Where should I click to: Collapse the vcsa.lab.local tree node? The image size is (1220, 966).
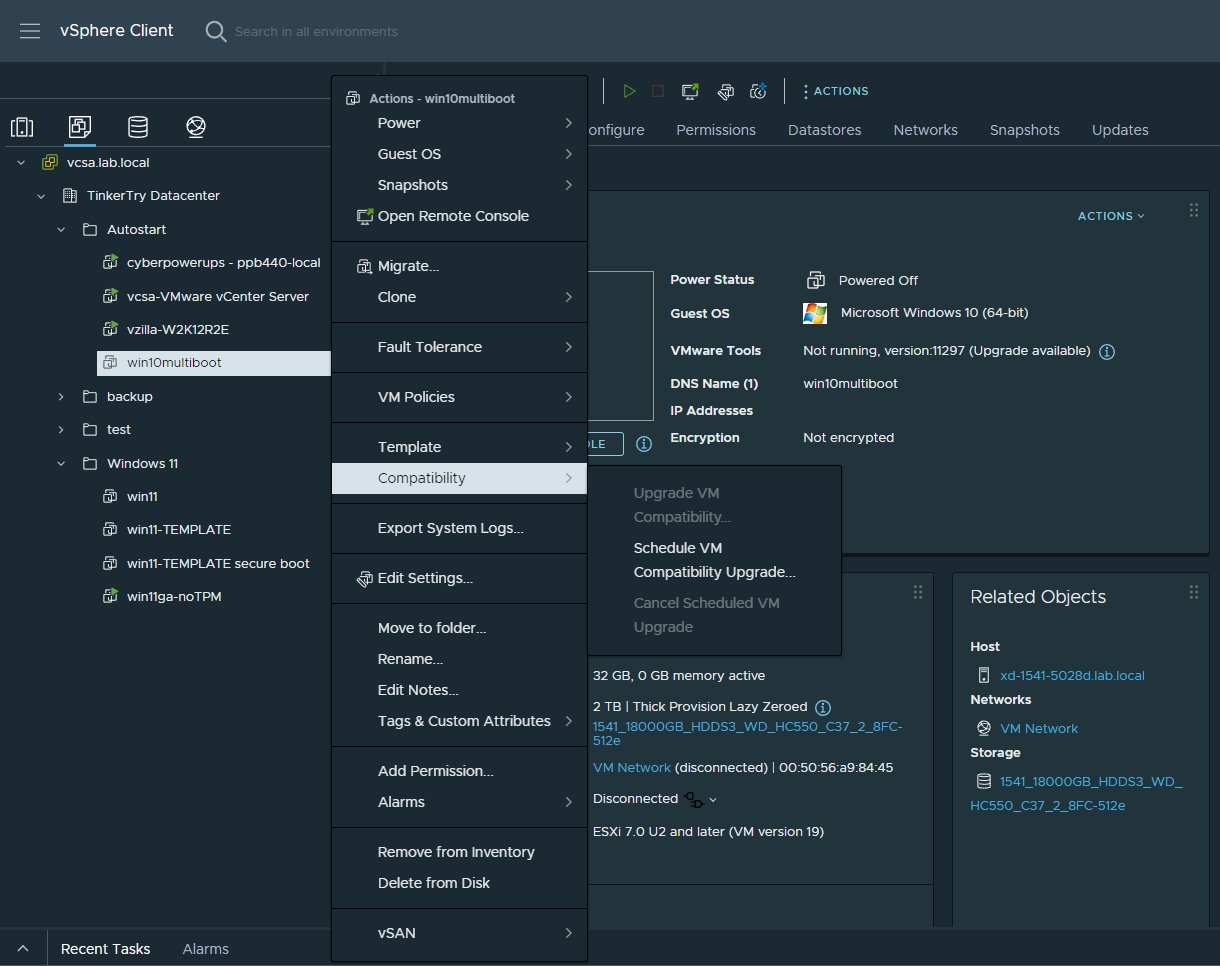22,162
